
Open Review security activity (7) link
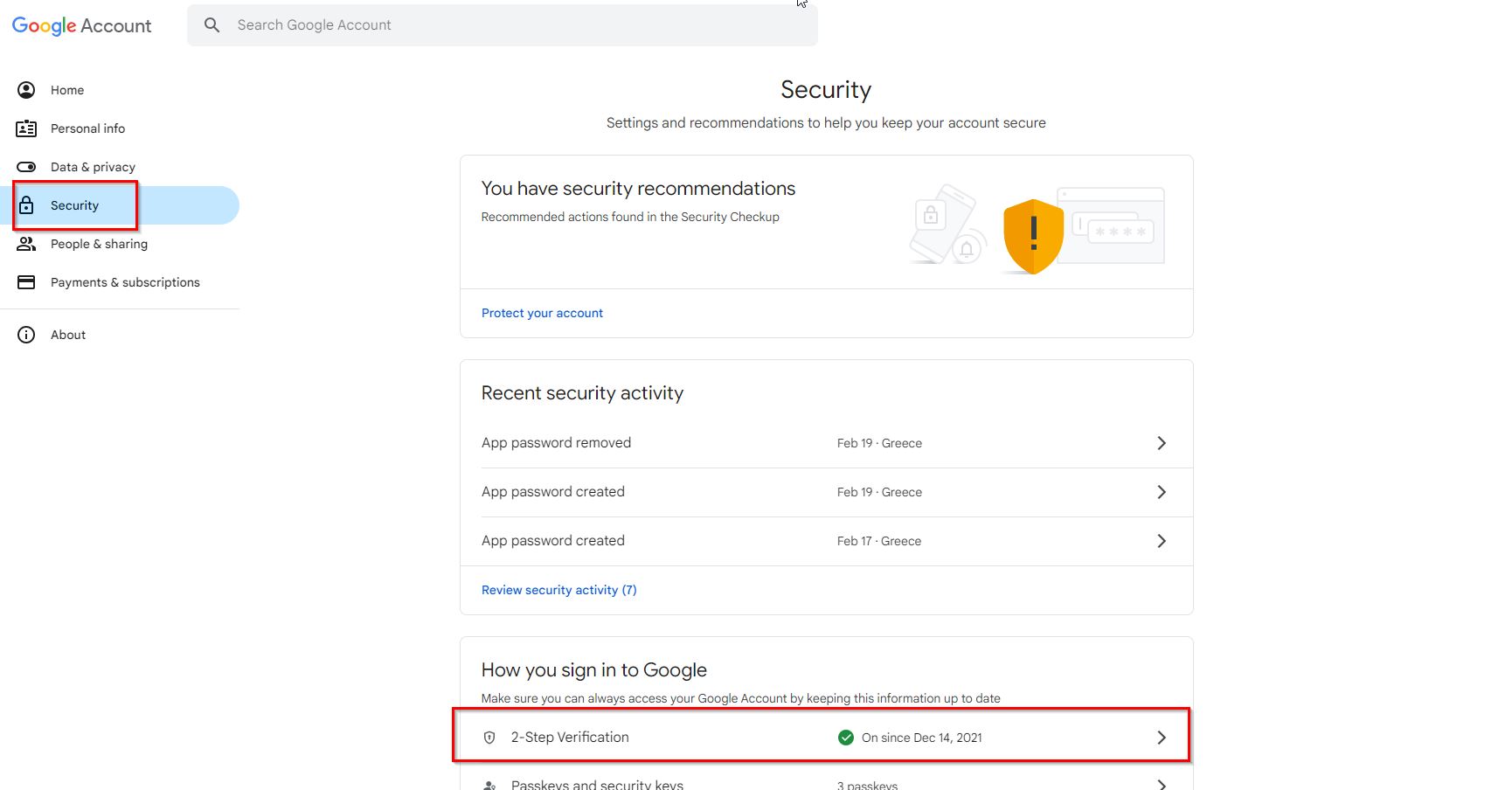click(x=559, y=590)
